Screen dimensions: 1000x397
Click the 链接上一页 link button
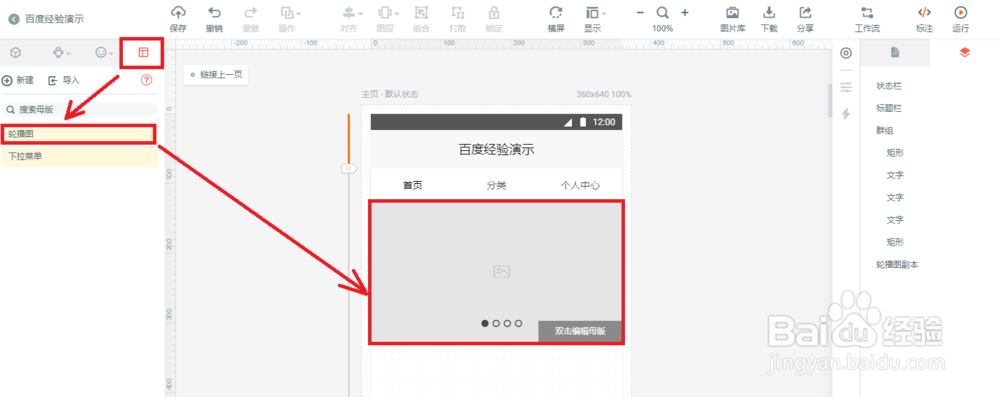tap(216, 75)
